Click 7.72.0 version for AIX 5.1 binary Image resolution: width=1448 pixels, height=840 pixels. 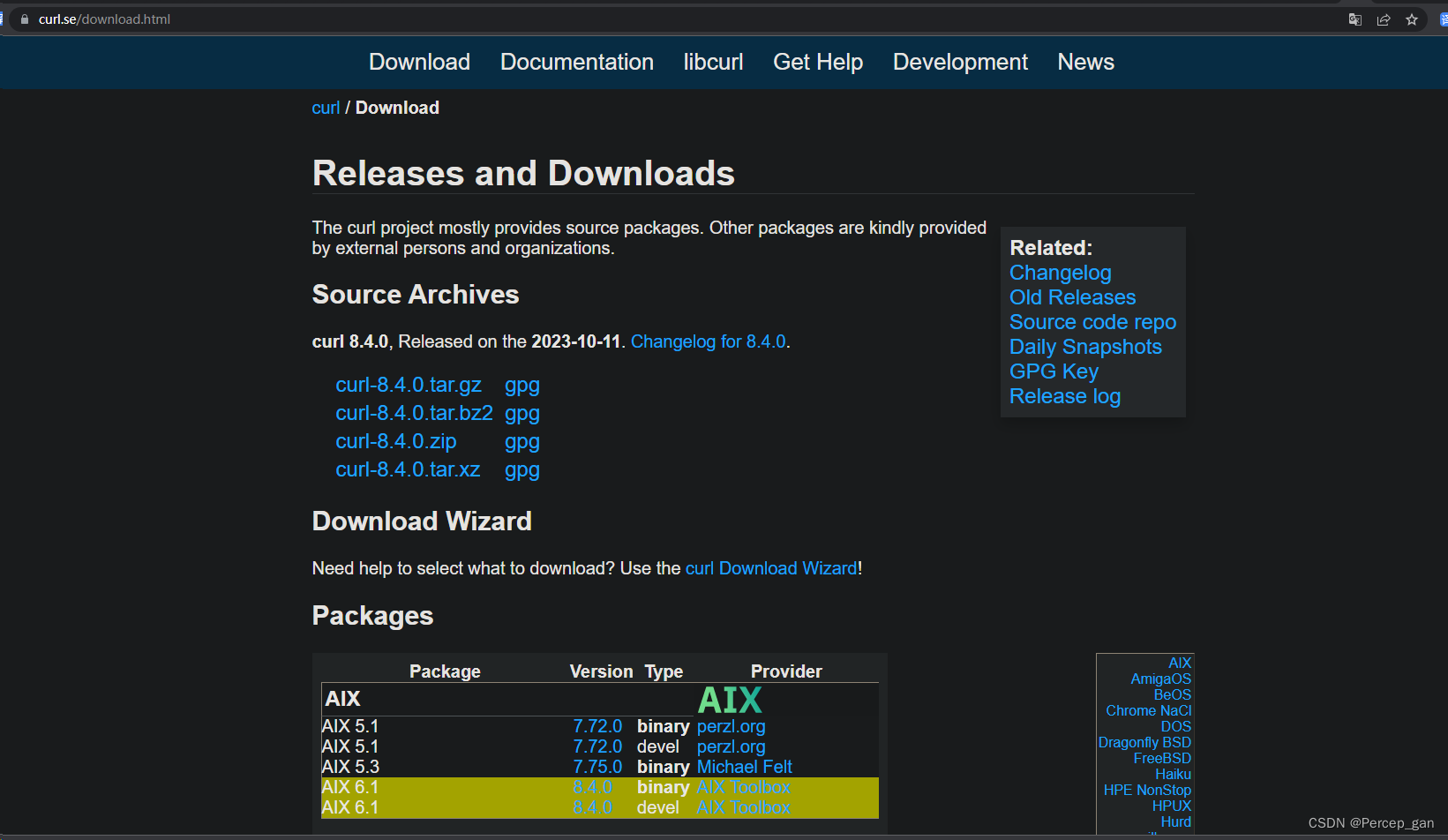point(597,726)
